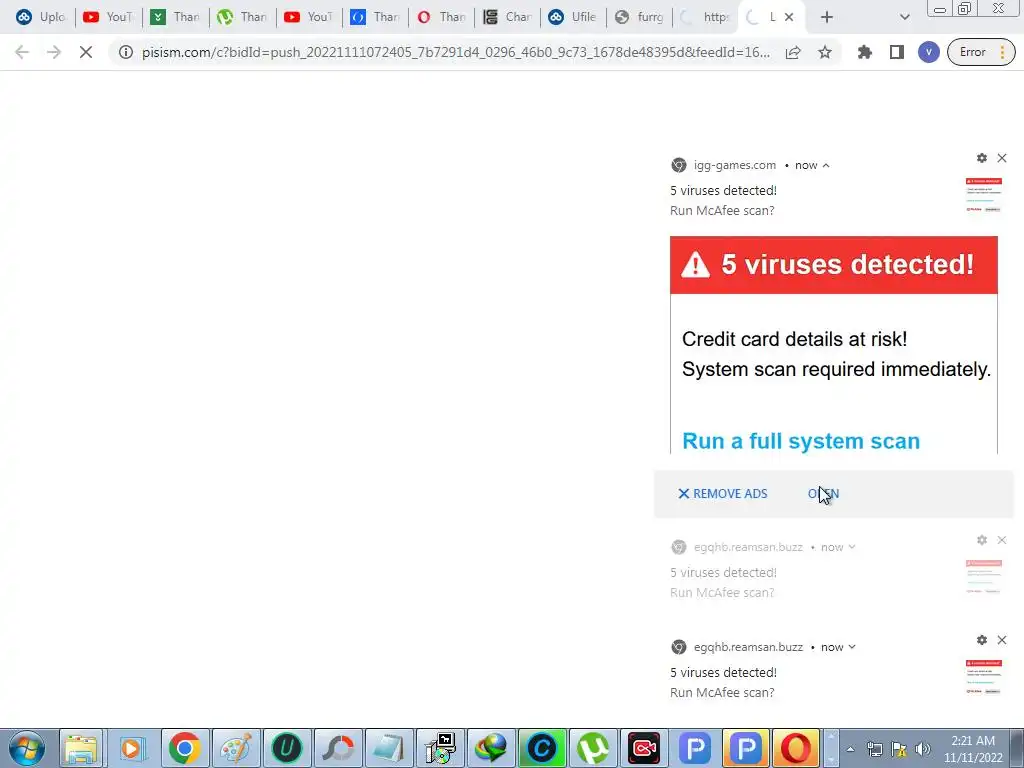
Task: Bookmark this page with the star icon
Action: pos(825,52)
